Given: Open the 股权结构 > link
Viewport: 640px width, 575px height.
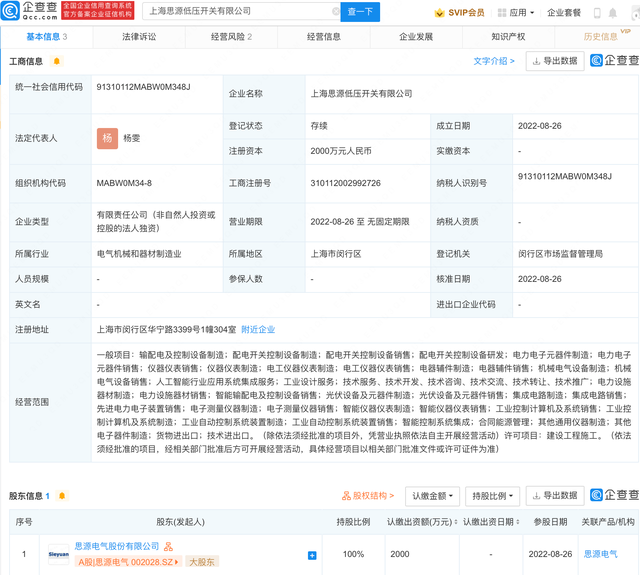Looking at the screenshot, I should point(368,496).
